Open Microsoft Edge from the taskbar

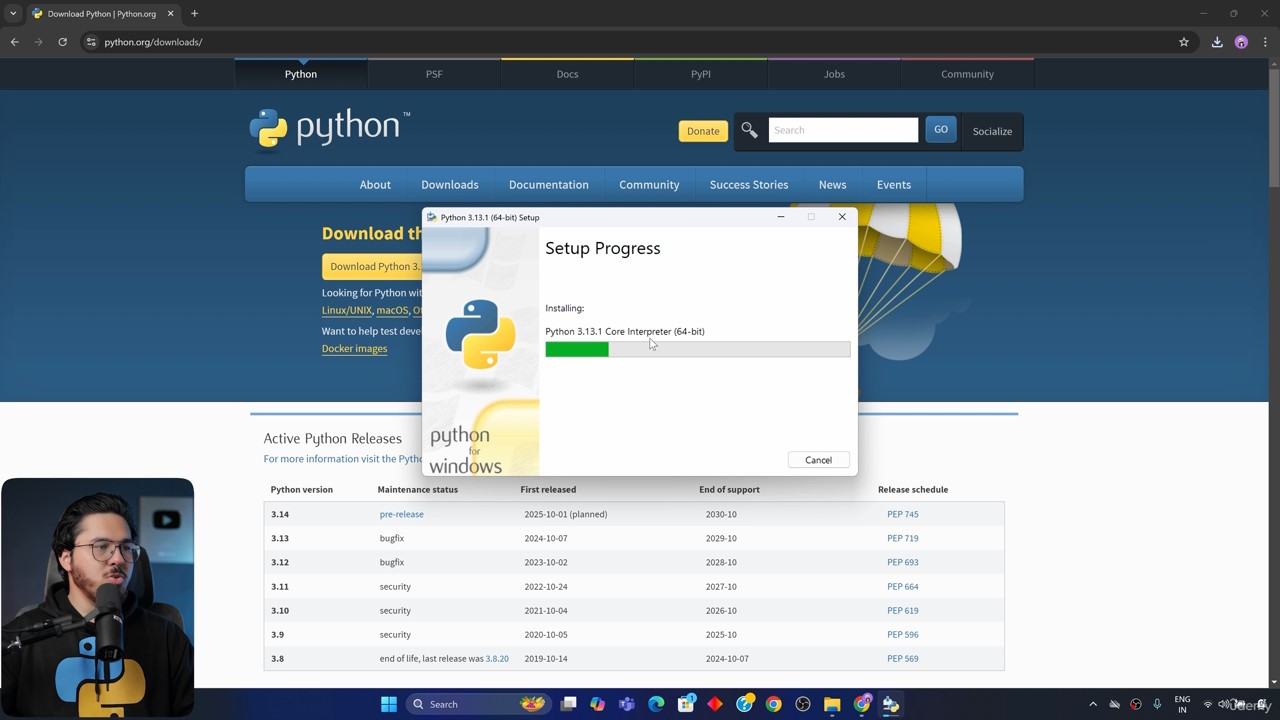pyautogui.click(x=656, y=704)
